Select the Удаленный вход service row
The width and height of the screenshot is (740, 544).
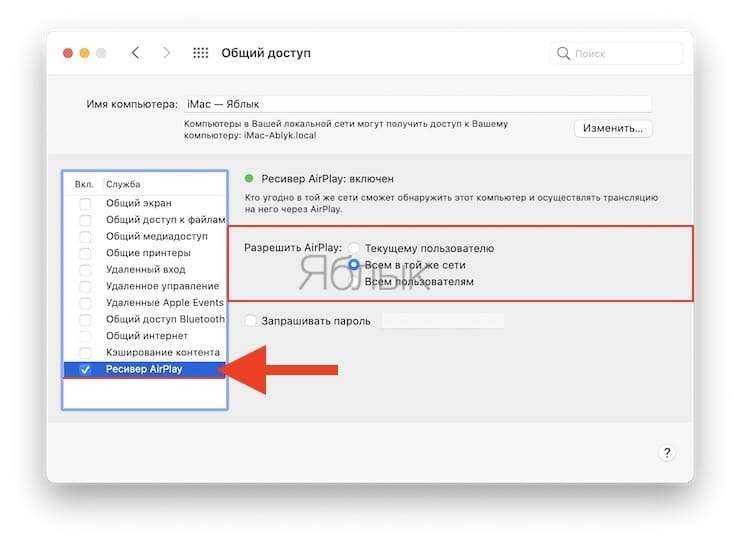coord(145,270)
